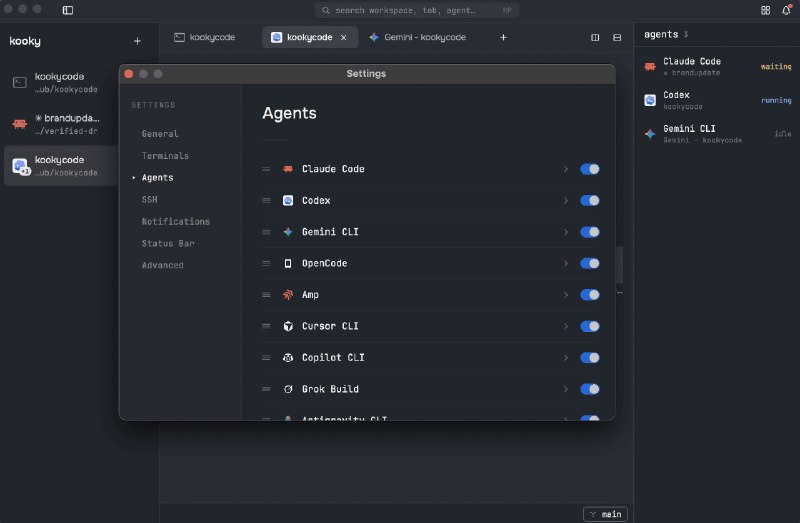The width and height of the screenshot is (800, 523).
Task: Select the brandupda... workspace in sidebar
Action: 61,124
